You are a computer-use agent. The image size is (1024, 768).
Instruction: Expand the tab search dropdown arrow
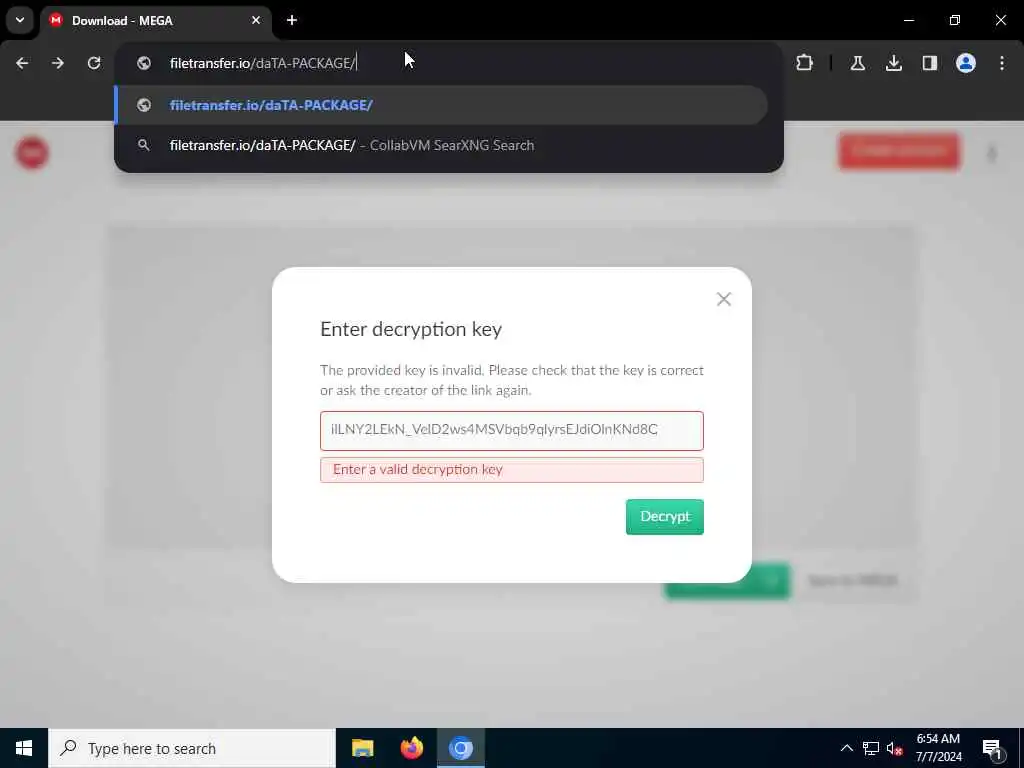20,20
